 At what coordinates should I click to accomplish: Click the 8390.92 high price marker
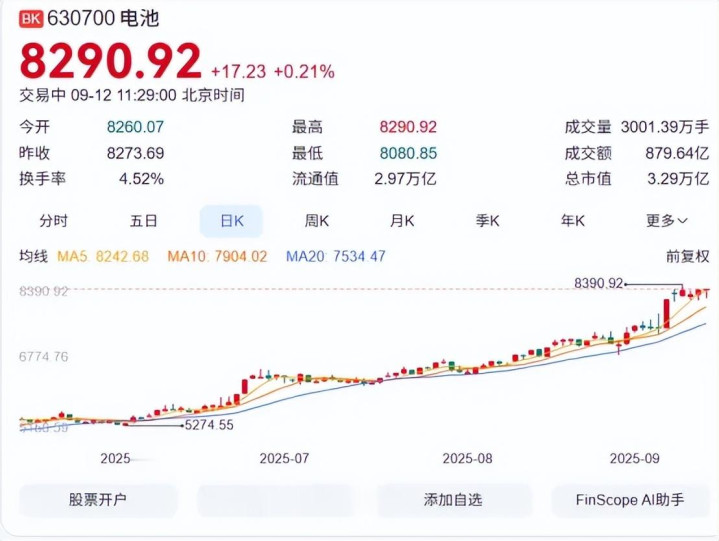[599, 284]
